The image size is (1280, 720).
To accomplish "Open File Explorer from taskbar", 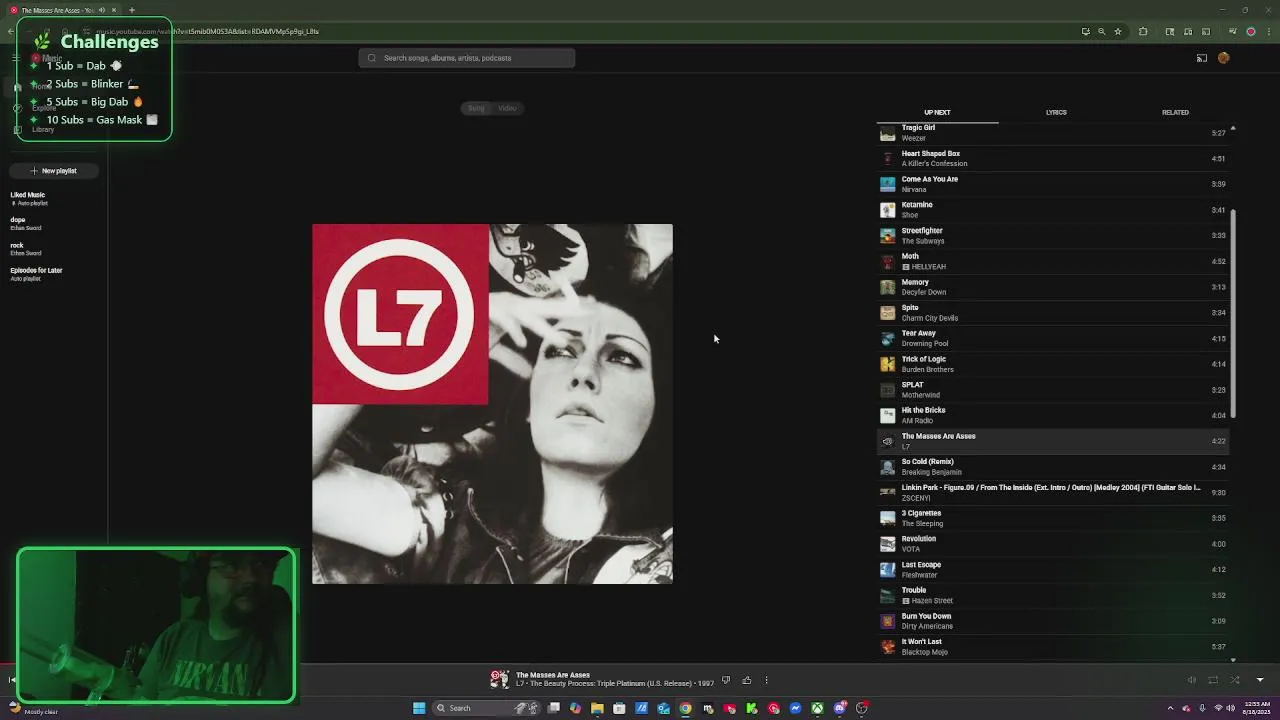I will point(597,708).
